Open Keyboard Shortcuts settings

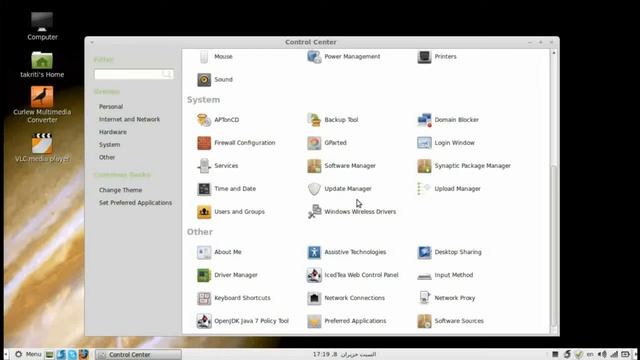234,298
